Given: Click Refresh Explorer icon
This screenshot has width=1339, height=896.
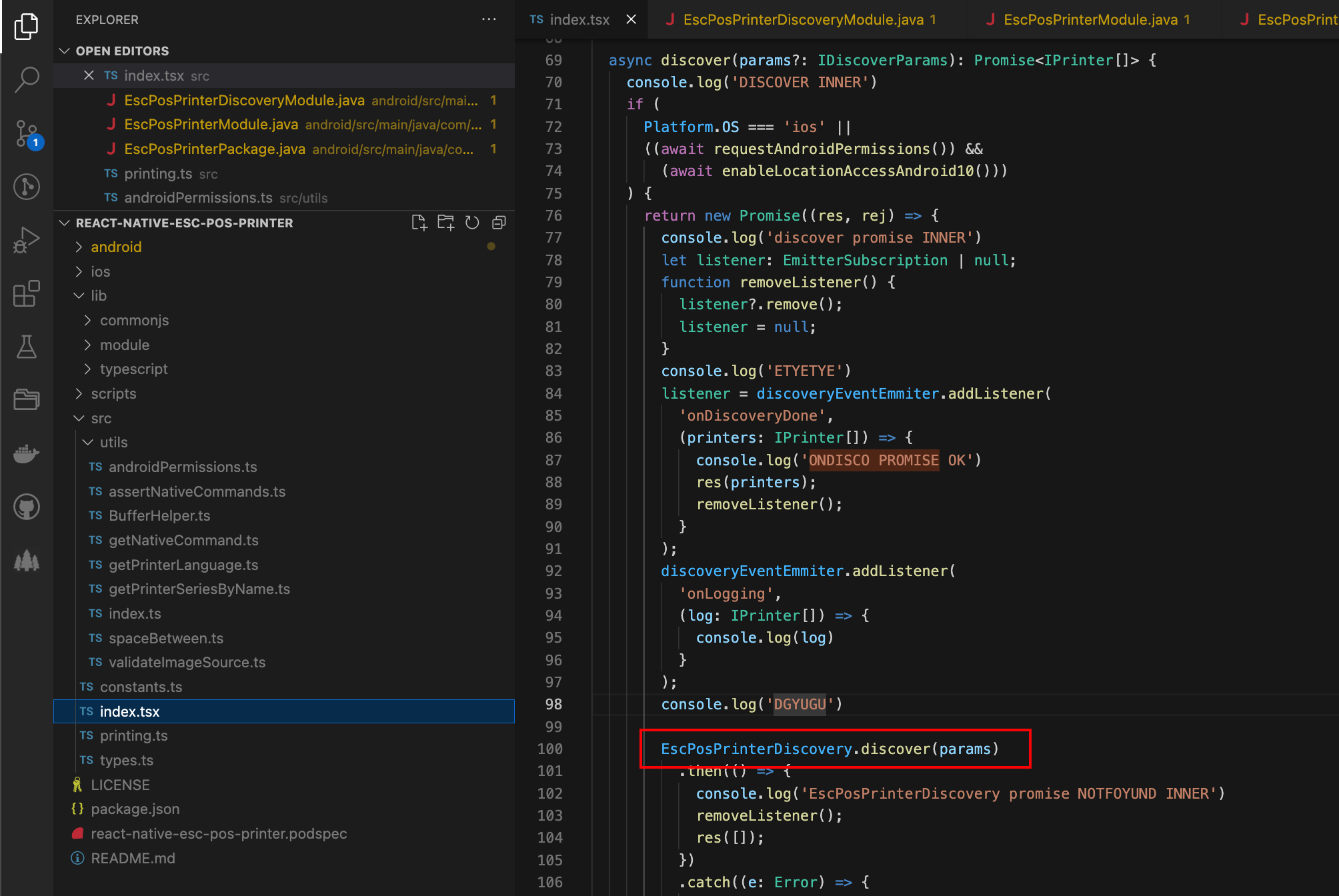Looking at the screenshot, I should click(x=472, y=223).
